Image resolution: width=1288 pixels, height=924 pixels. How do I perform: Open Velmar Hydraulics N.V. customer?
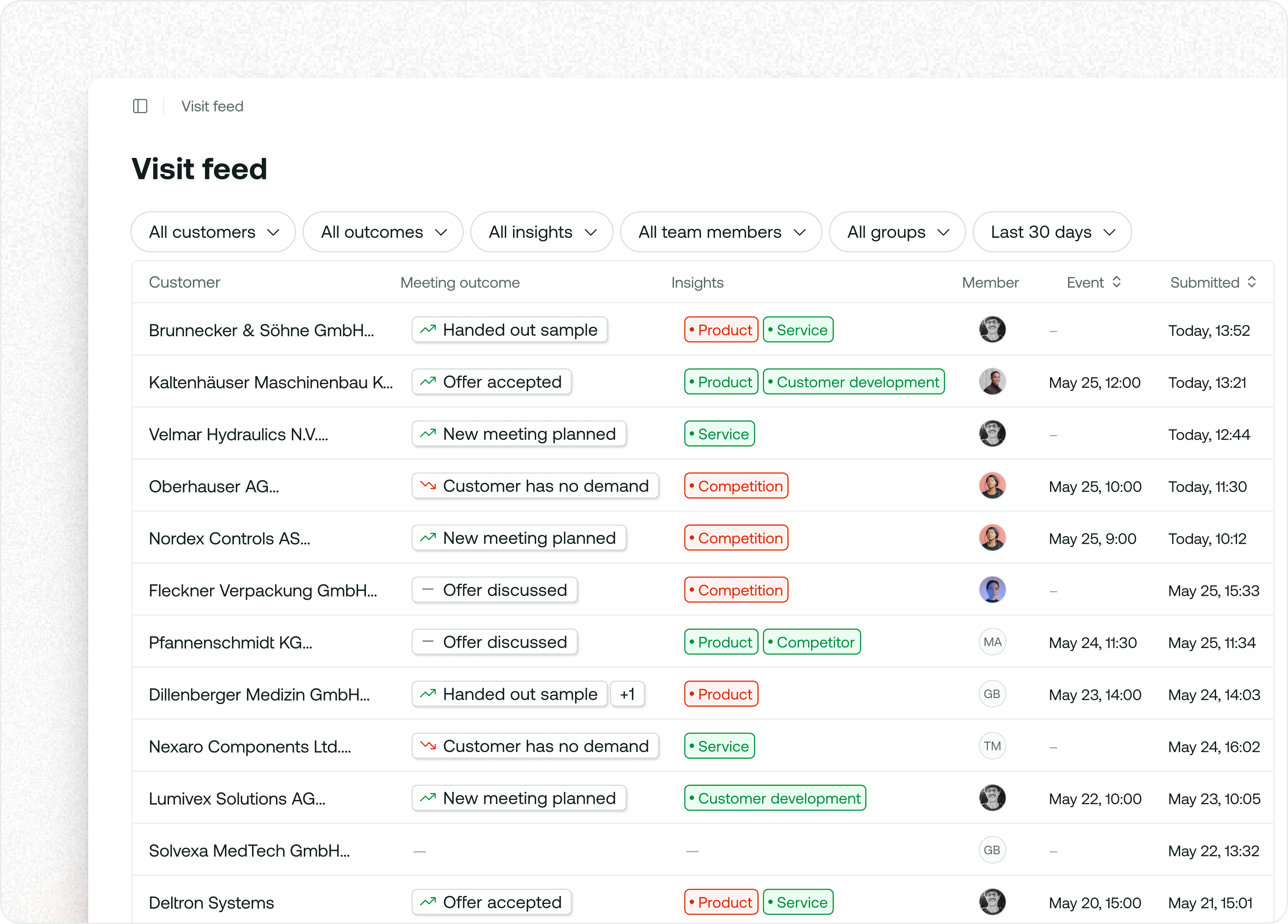coord(238,434)
